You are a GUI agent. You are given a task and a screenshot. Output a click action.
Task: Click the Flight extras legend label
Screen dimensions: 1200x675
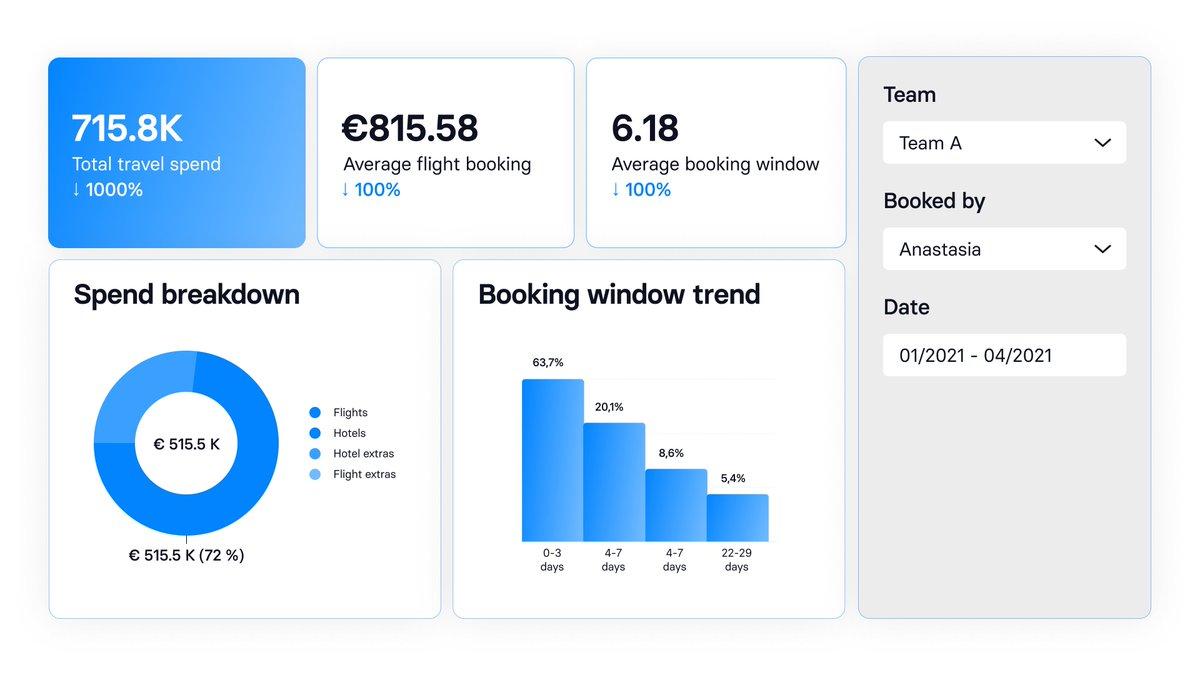365,474
